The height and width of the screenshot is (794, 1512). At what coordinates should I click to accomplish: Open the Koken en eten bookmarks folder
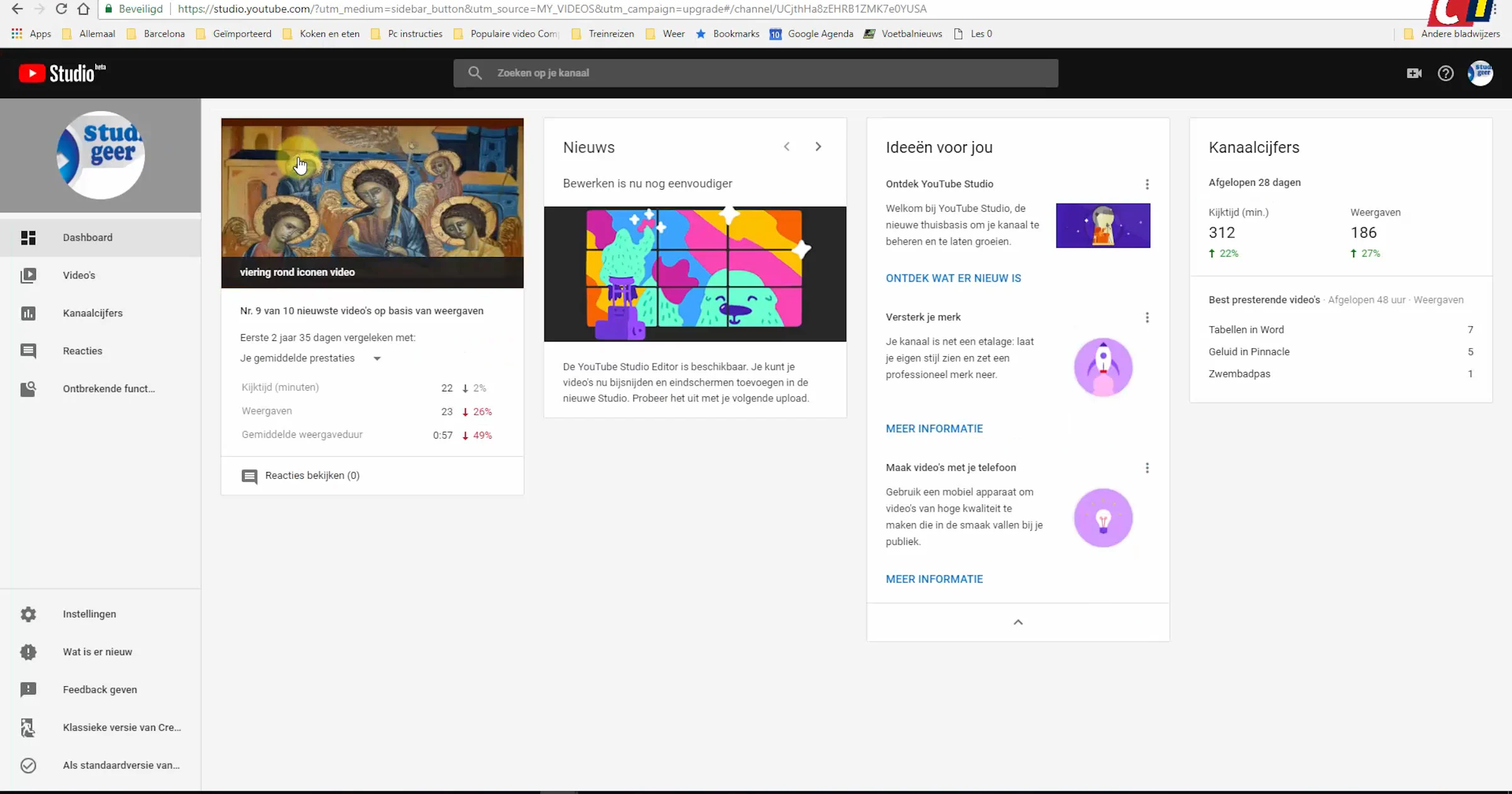[321, 33]
